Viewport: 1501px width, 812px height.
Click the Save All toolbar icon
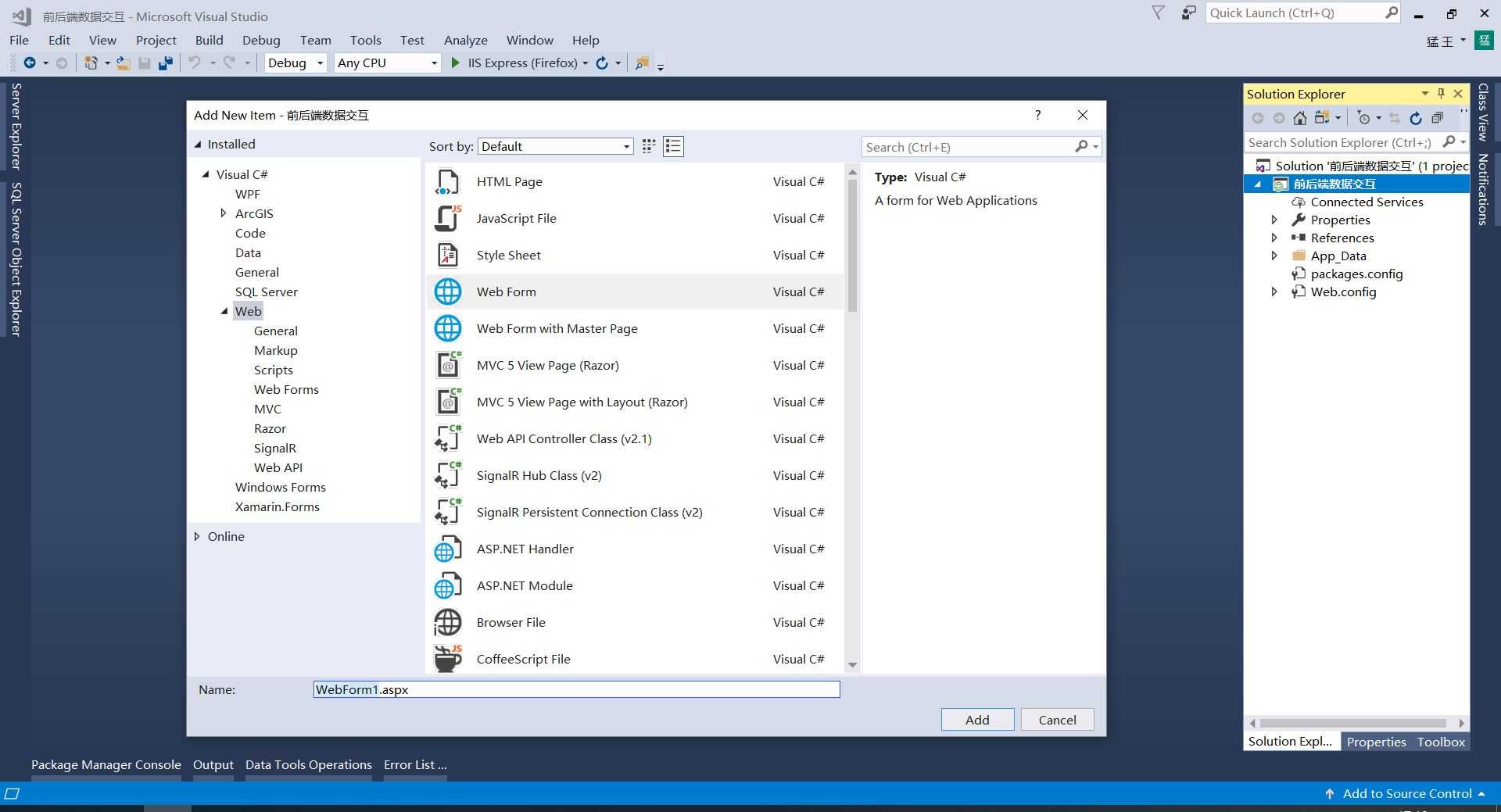165,63
